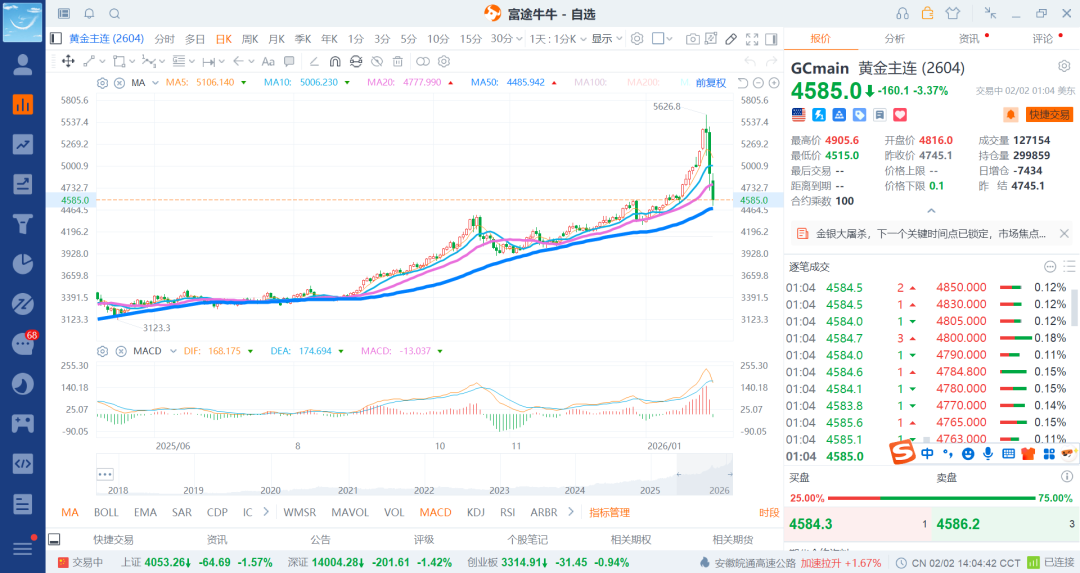Remove the MACD indicator with X icon
Screen dimensions: 1080x573
[x=121, y=351]
